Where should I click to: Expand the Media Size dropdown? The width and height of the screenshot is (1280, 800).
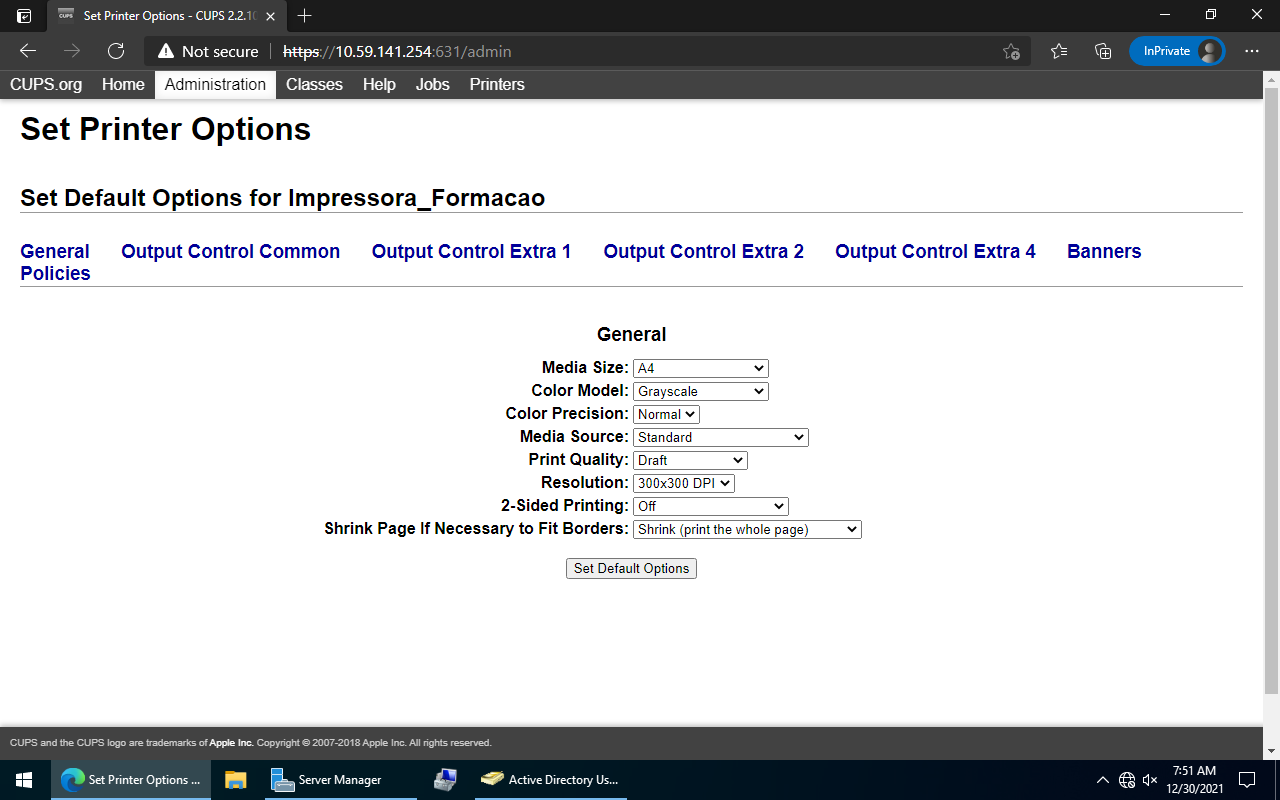[x=700, y=368]
